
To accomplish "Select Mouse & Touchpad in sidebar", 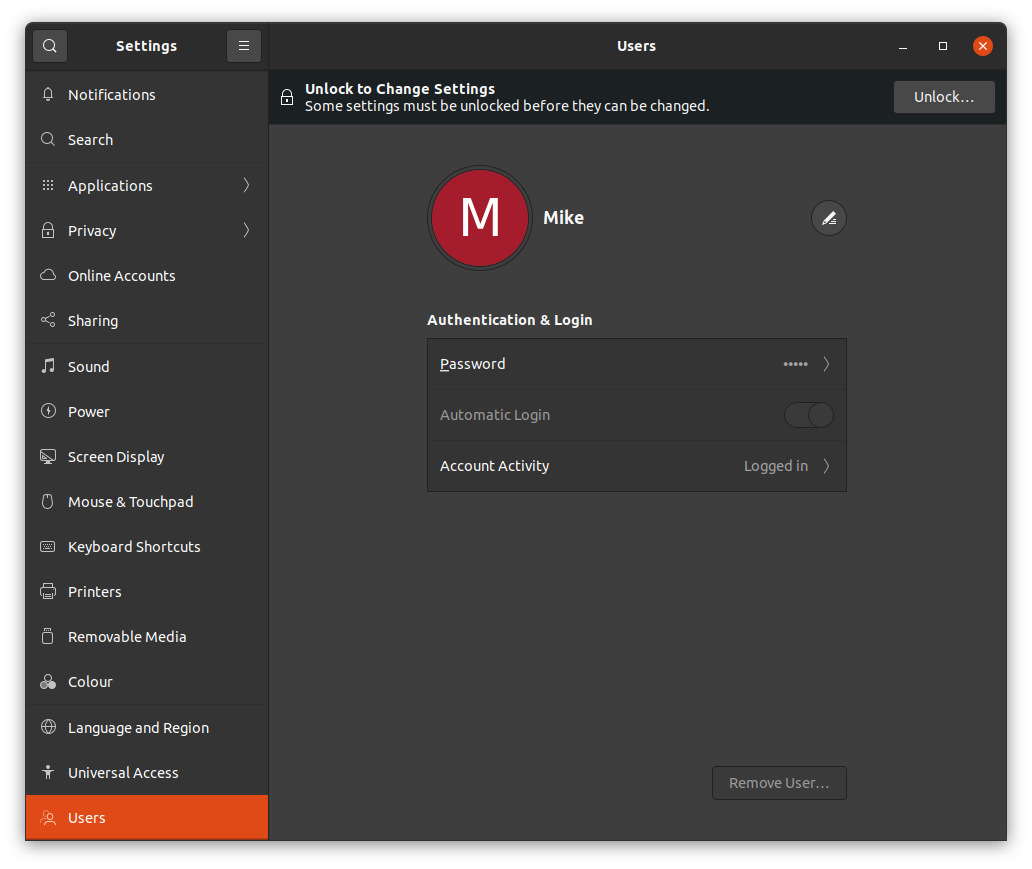I will (130, 502).
